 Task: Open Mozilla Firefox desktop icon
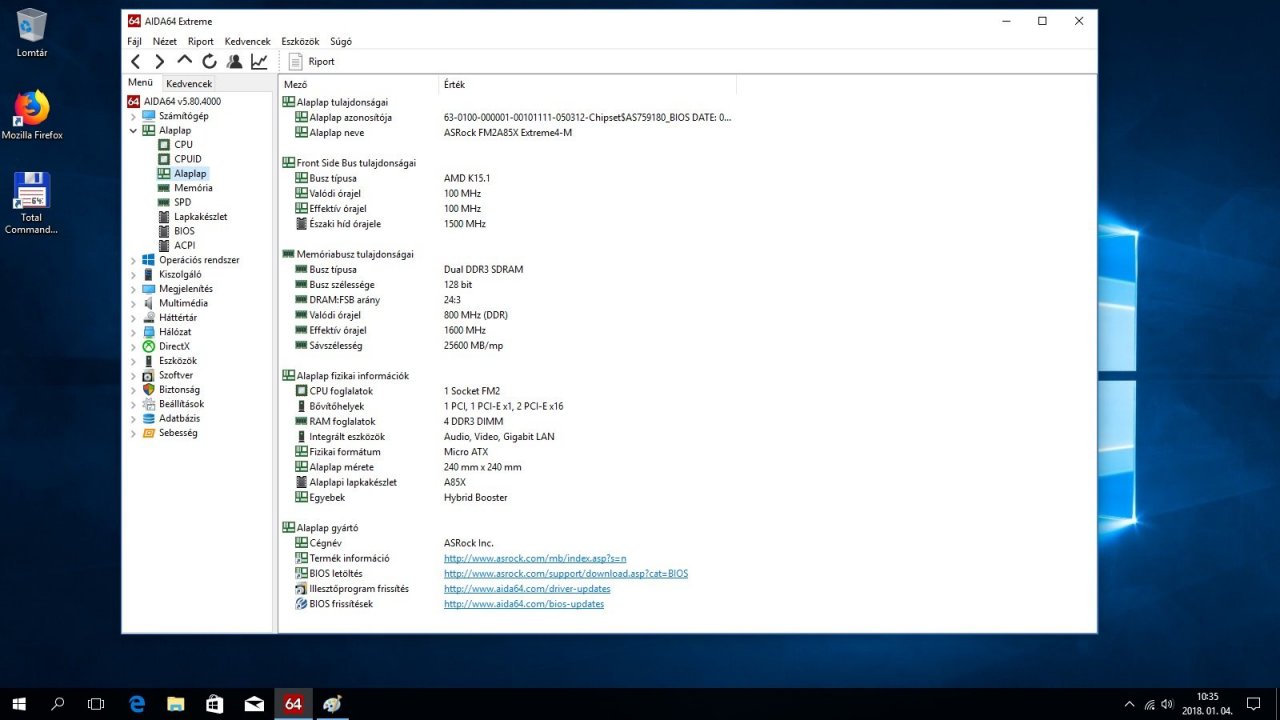click(32, 115)
